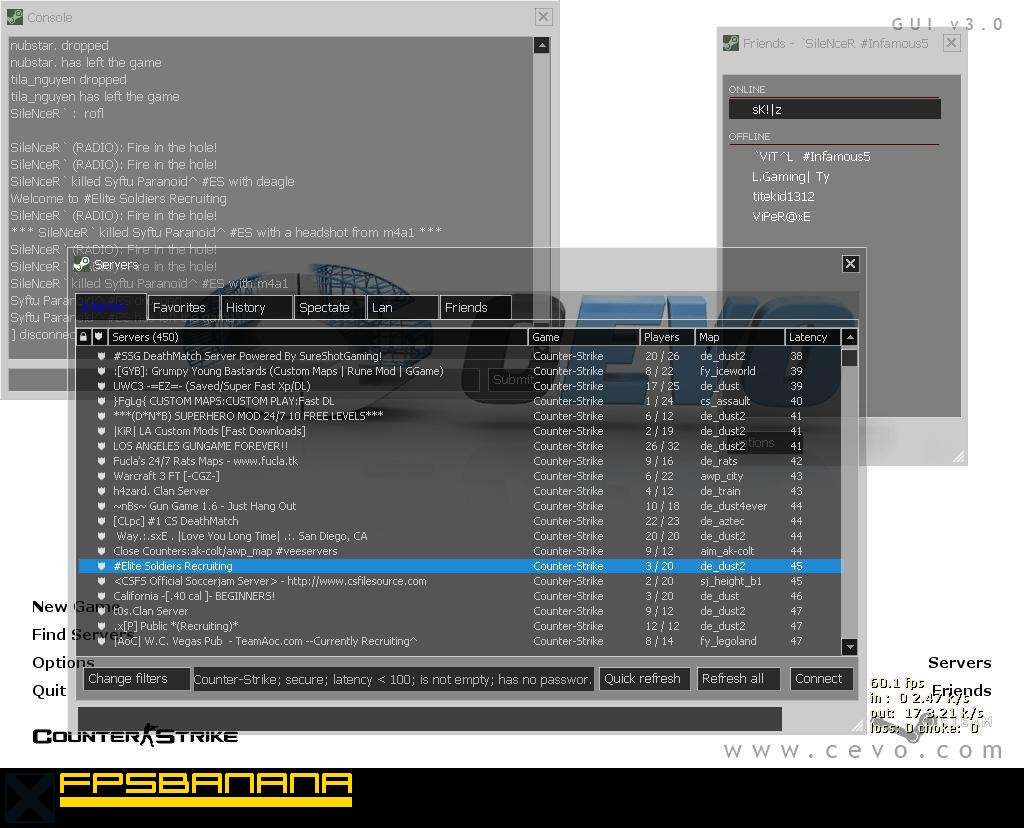
Task: Close the Friends window
Action: pos(952,43)
